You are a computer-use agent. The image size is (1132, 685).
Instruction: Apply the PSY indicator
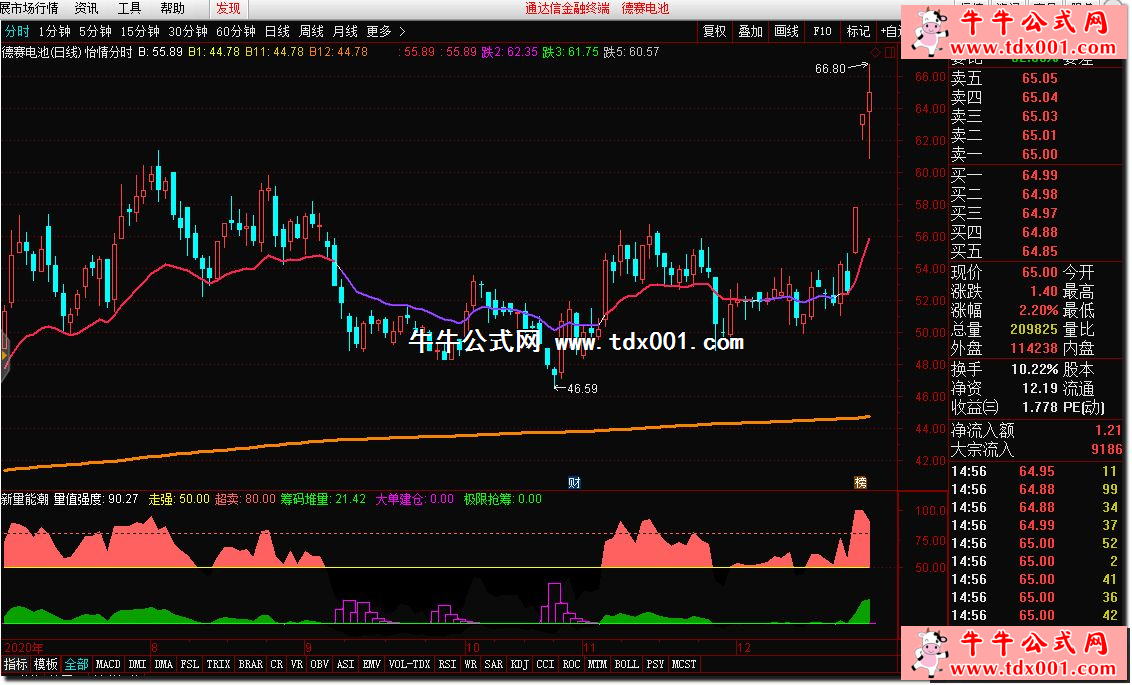point(656,664)
